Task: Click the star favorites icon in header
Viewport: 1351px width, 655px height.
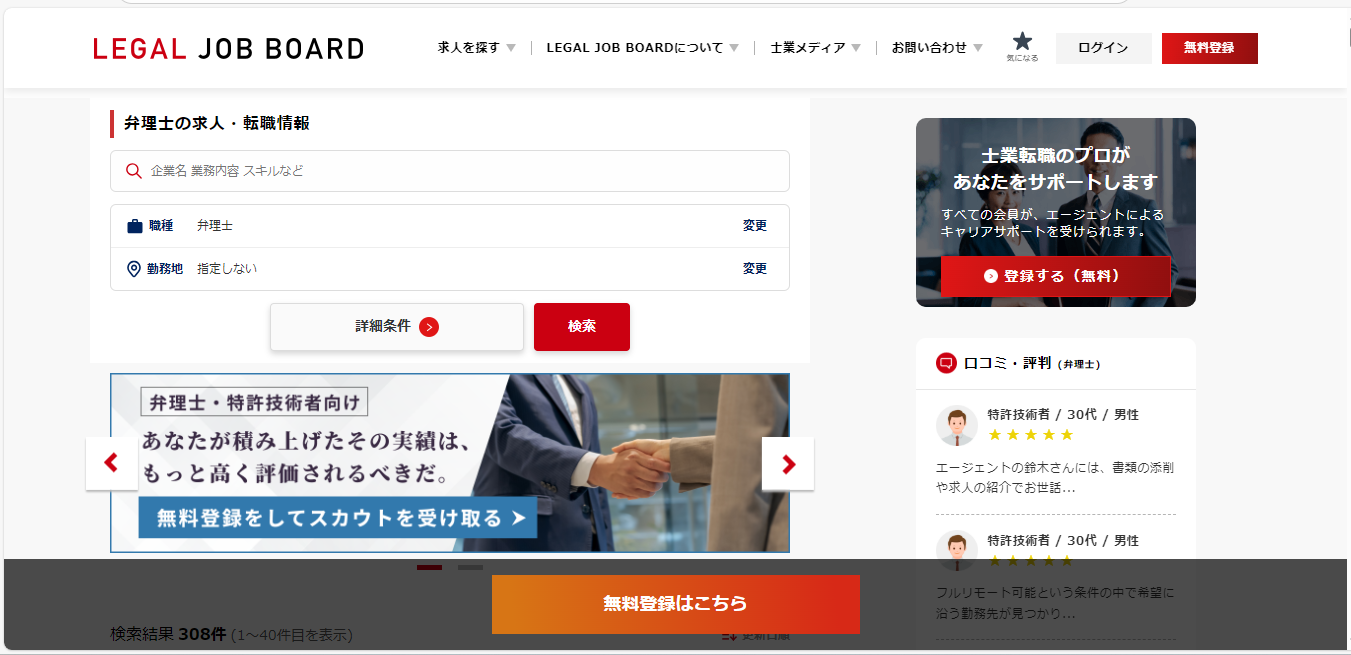Action: (x=1021, y=42)
